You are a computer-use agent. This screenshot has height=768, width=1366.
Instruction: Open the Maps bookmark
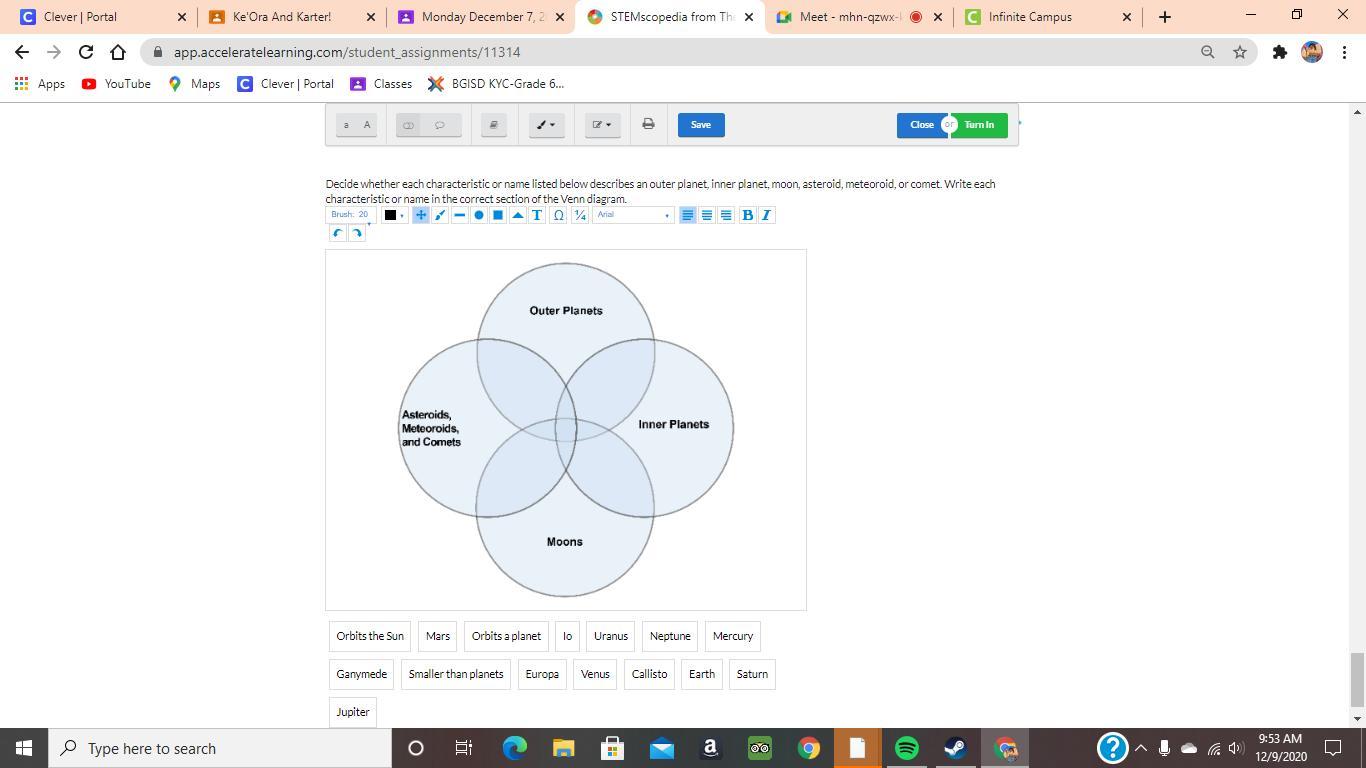(x=194, y=84)
